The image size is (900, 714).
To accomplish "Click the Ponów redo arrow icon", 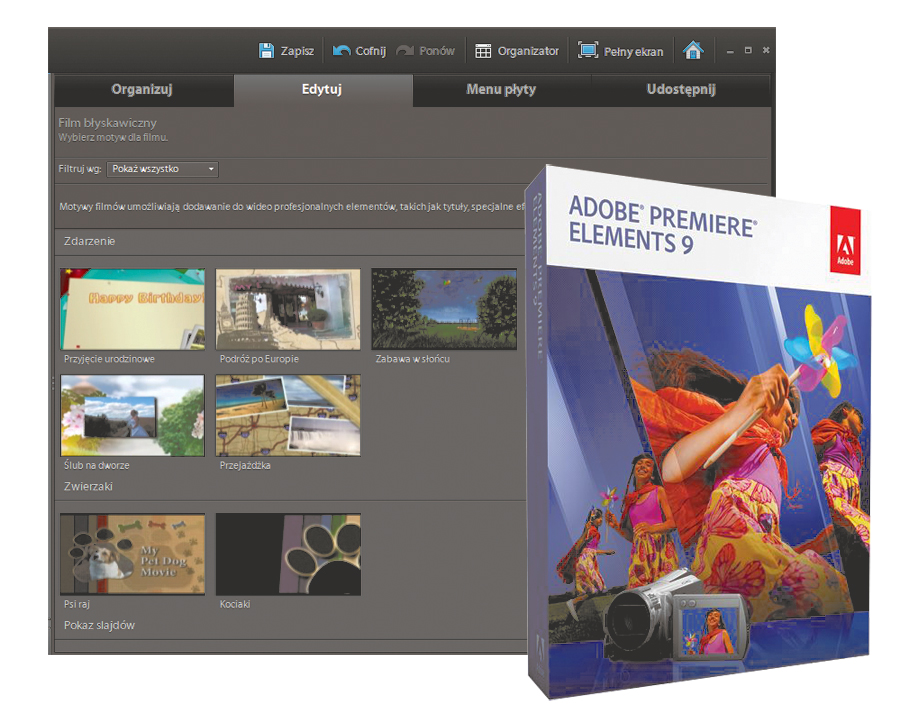I will pyautogui.click(x=405, y=51).
